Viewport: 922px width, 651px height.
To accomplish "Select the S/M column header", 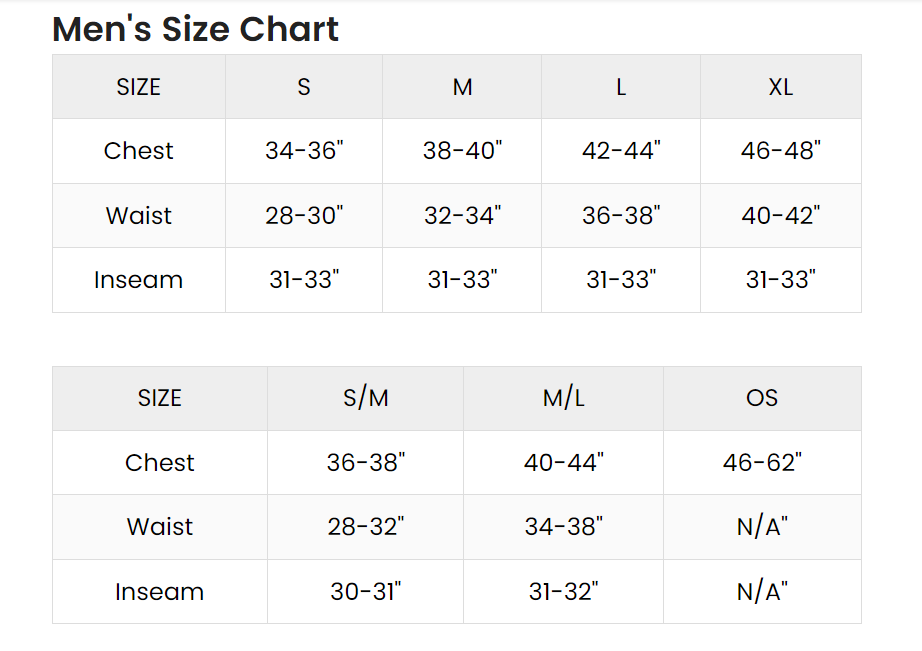I will [x=366, y=399].
